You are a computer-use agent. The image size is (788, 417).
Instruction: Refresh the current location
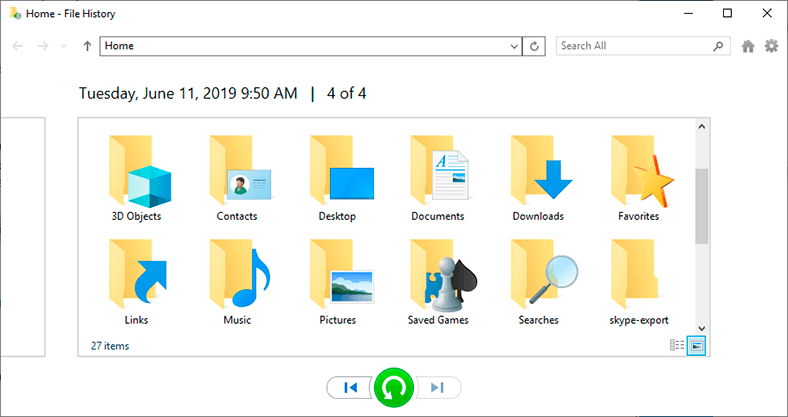534,46
